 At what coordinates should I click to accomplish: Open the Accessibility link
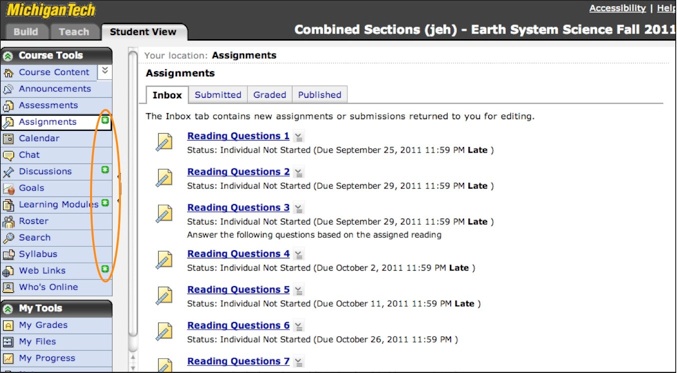tap(617, 8)
